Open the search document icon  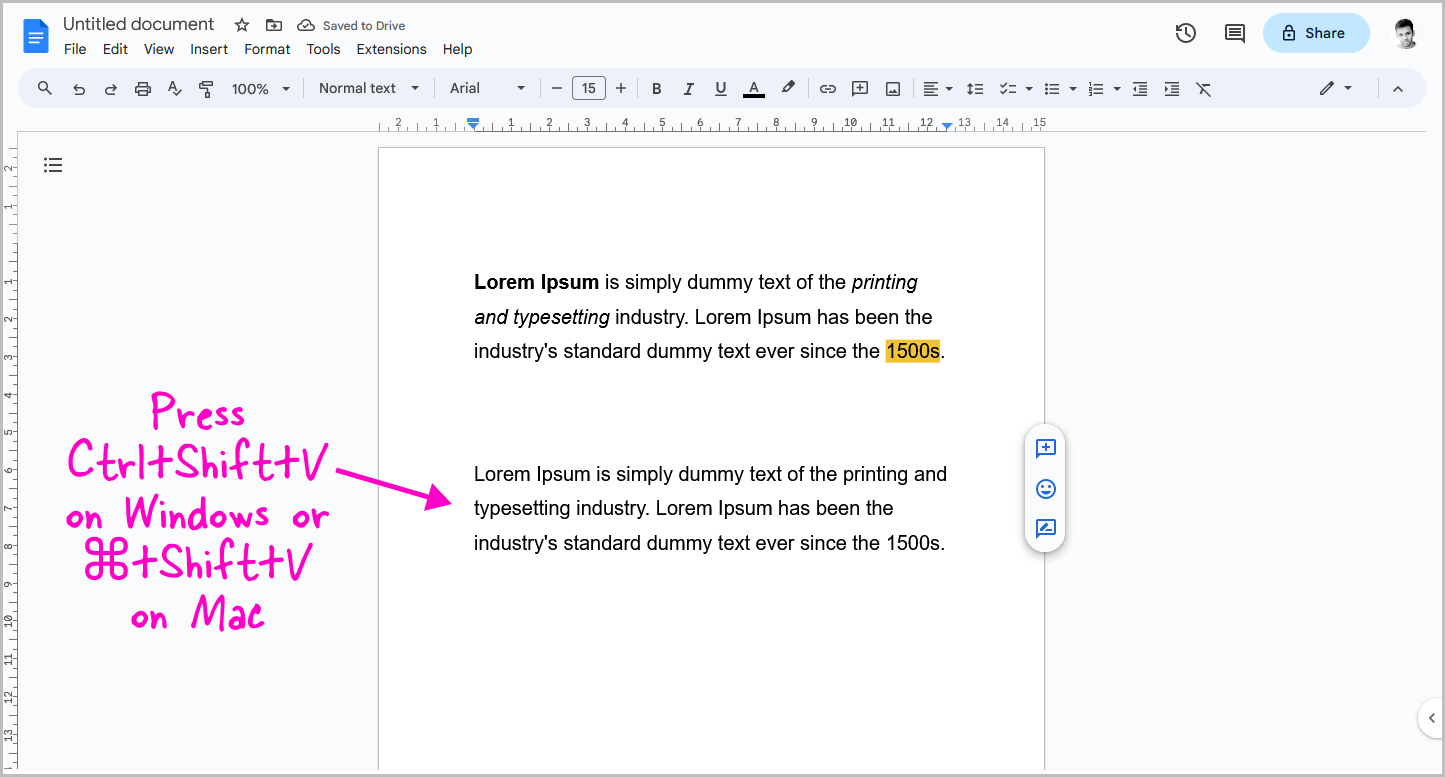pos(44,88)
